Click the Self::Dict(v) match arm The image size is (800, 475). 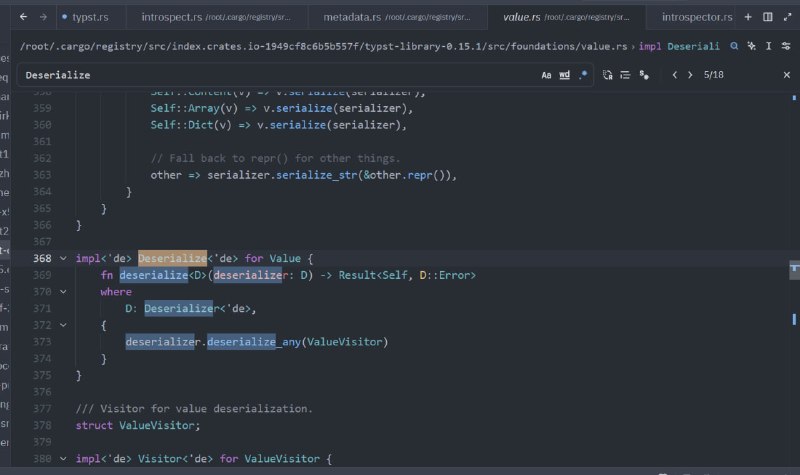point(191,125)
